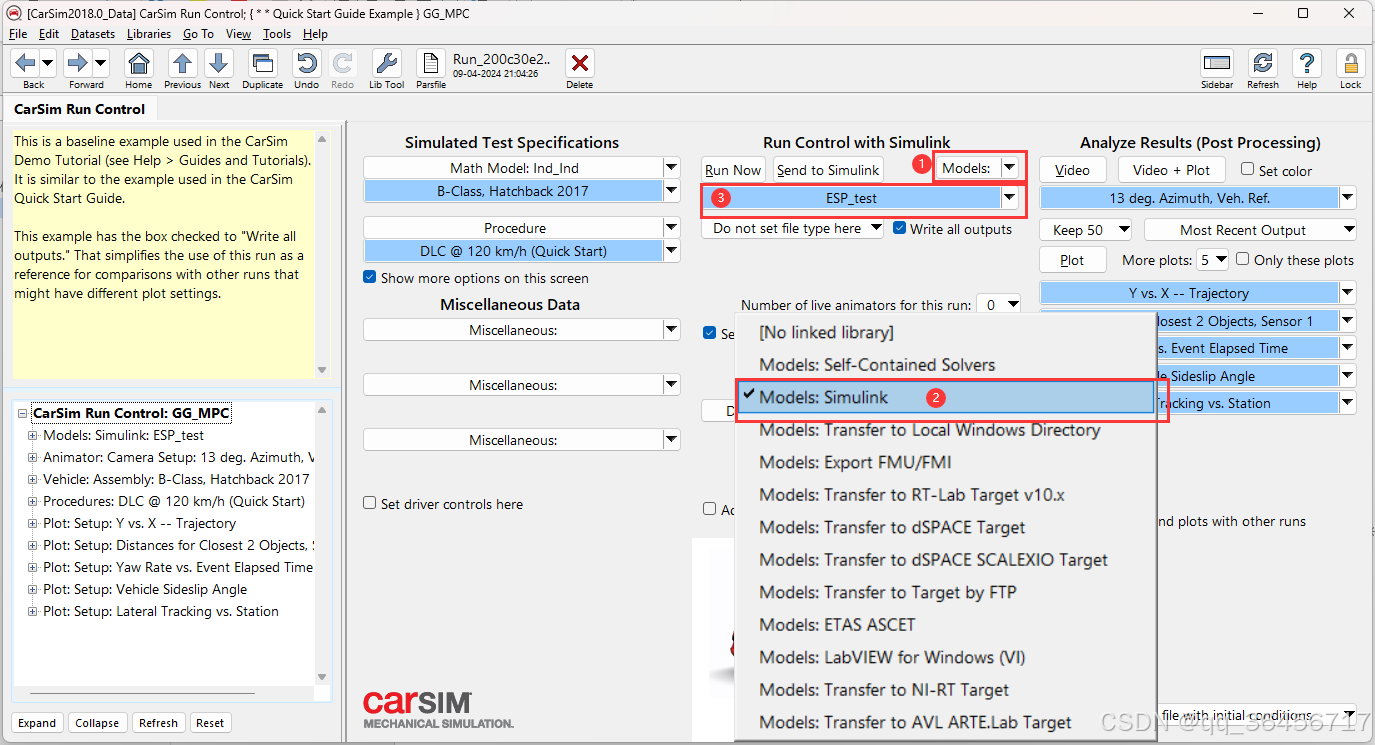Click the Refresh toolbar icon

point(1263,64)
